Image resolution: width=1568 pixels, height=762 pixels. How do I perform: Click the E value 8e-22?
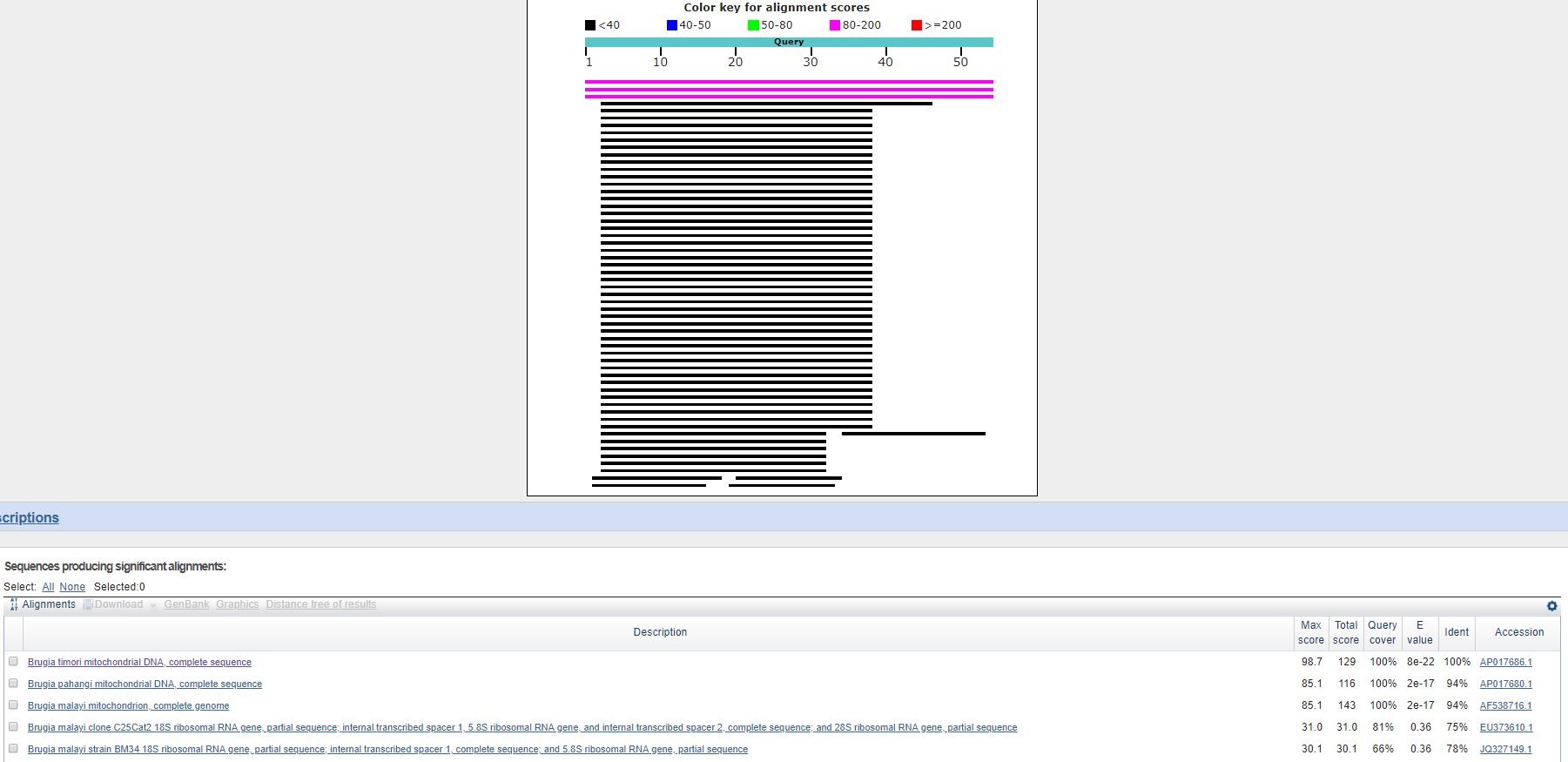click(x=1421, y=662)
